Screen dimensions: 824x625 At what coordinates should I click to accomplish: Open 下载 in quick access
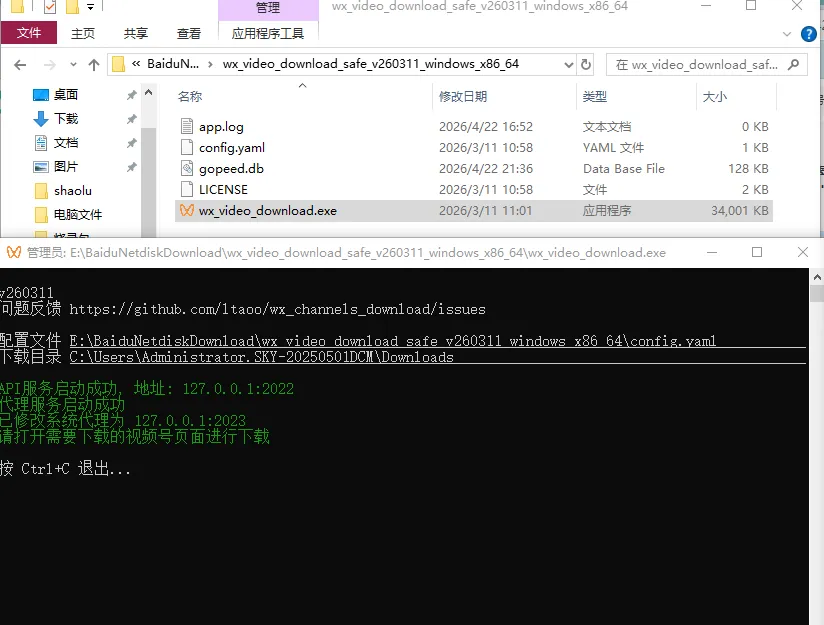click(66, 119)
